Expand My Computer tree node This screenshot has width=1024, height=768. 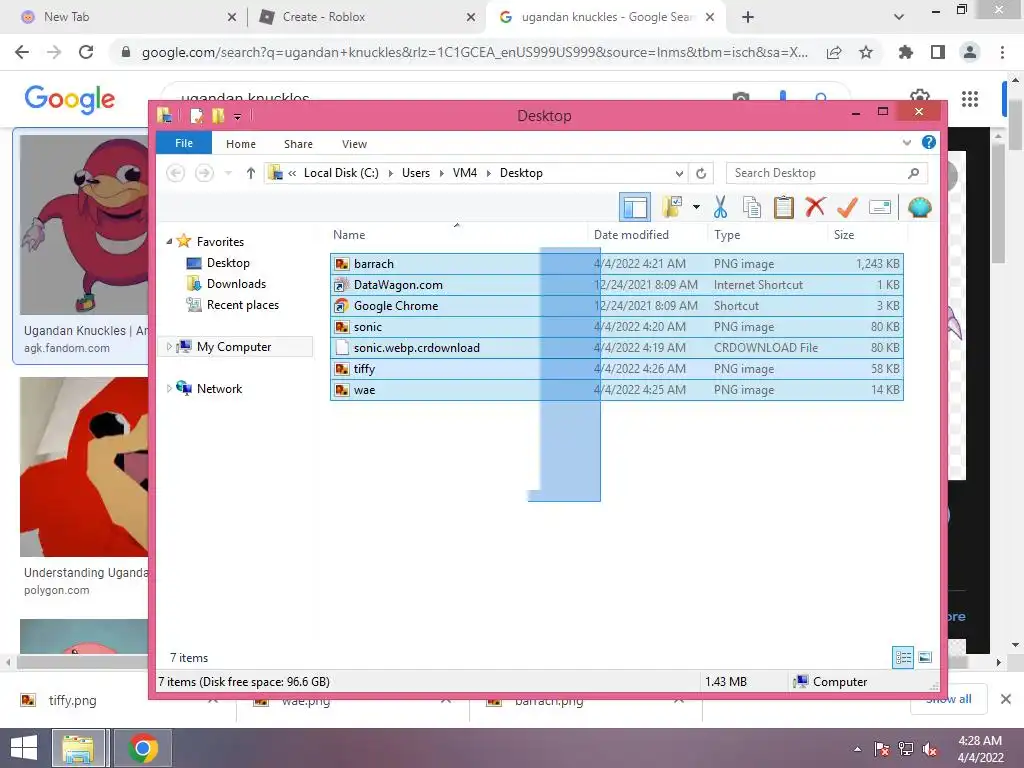(x=169, y=347)
